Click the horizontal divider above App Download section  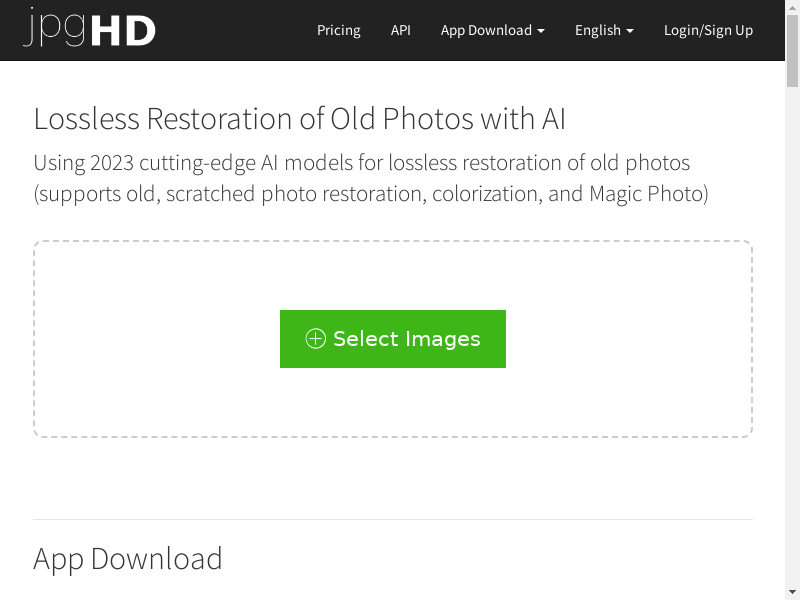[x=393, y=519]
